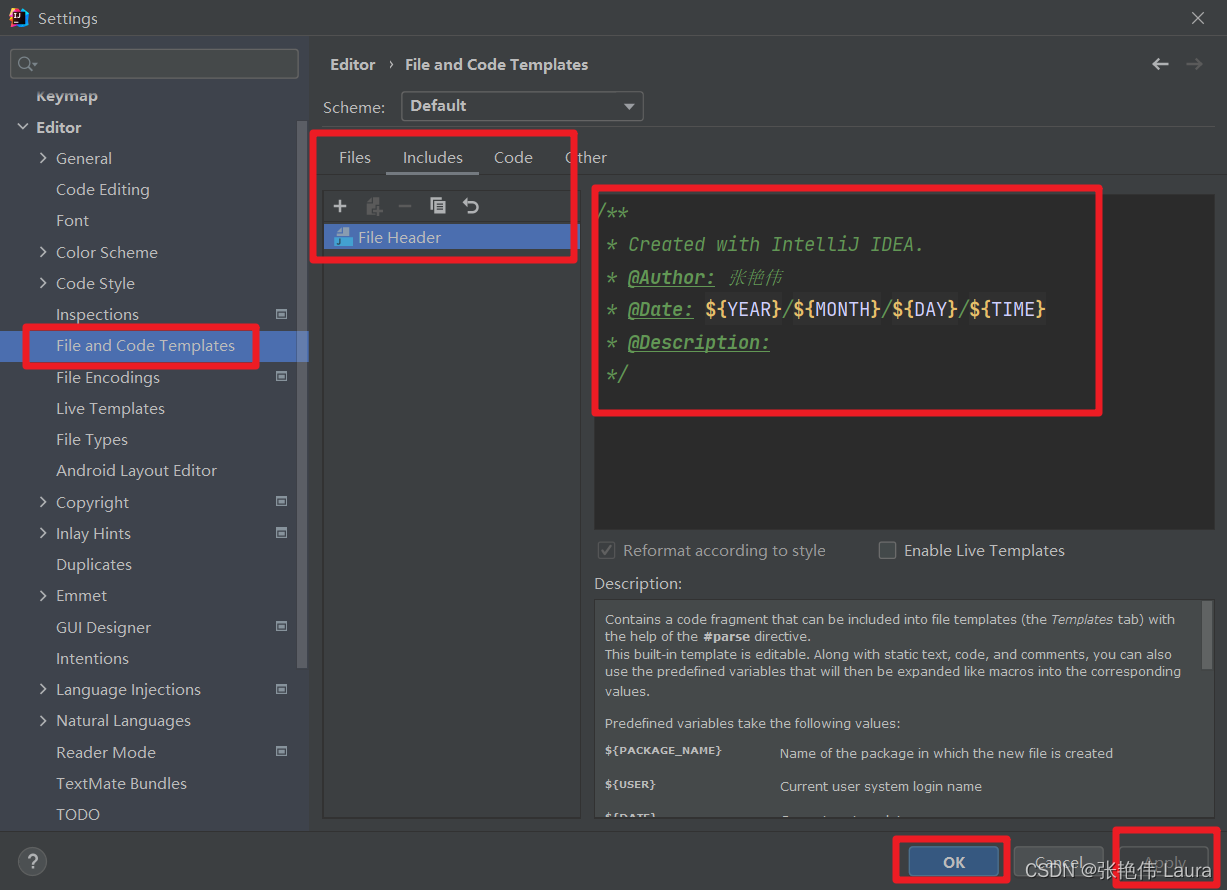Select Code Editing in settings tree
1227x890 pixels.
tap(103, 189)
